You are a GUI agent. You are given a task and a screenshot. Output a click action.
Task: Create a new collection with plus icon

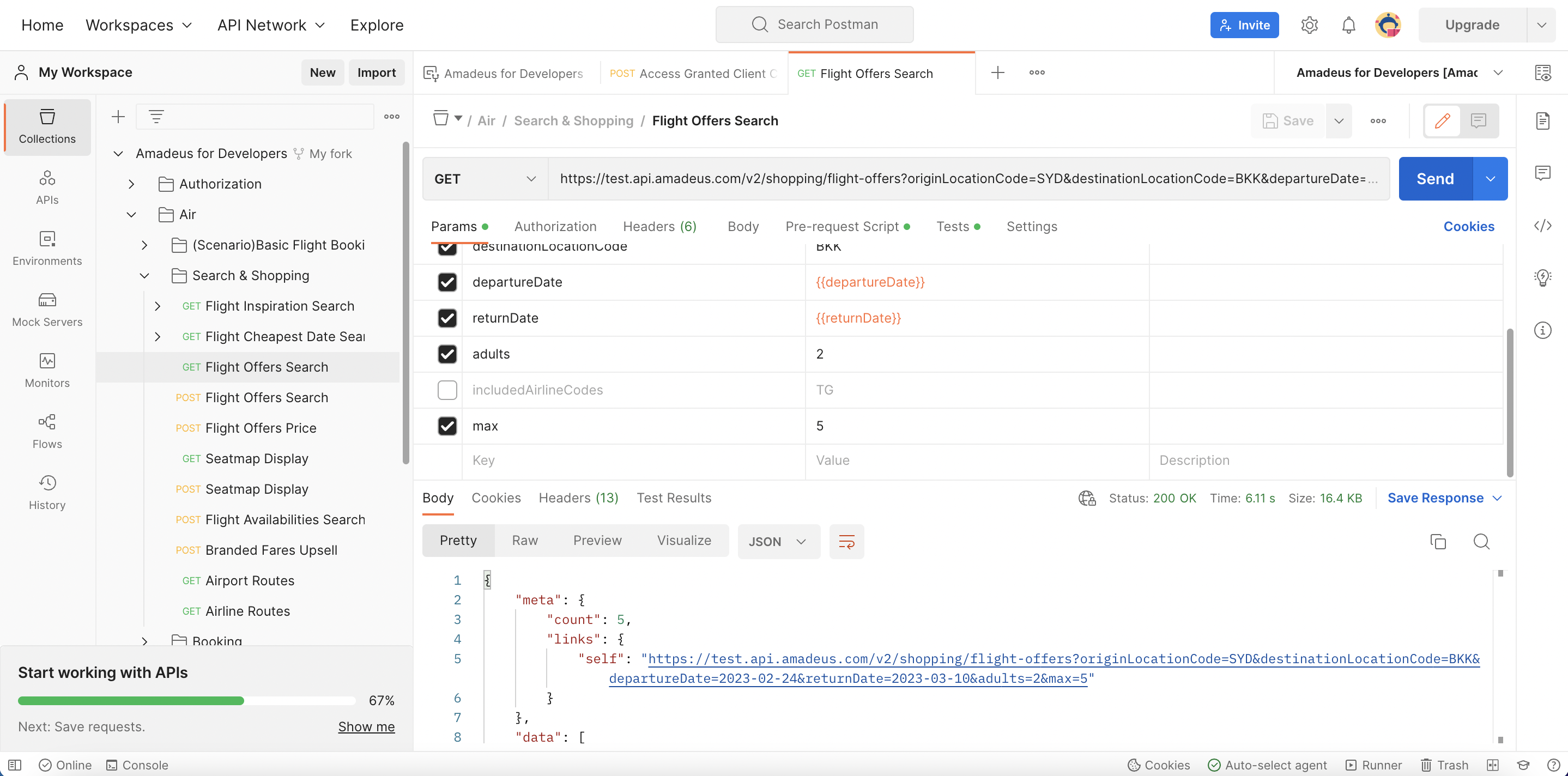(x=118, y=116)
